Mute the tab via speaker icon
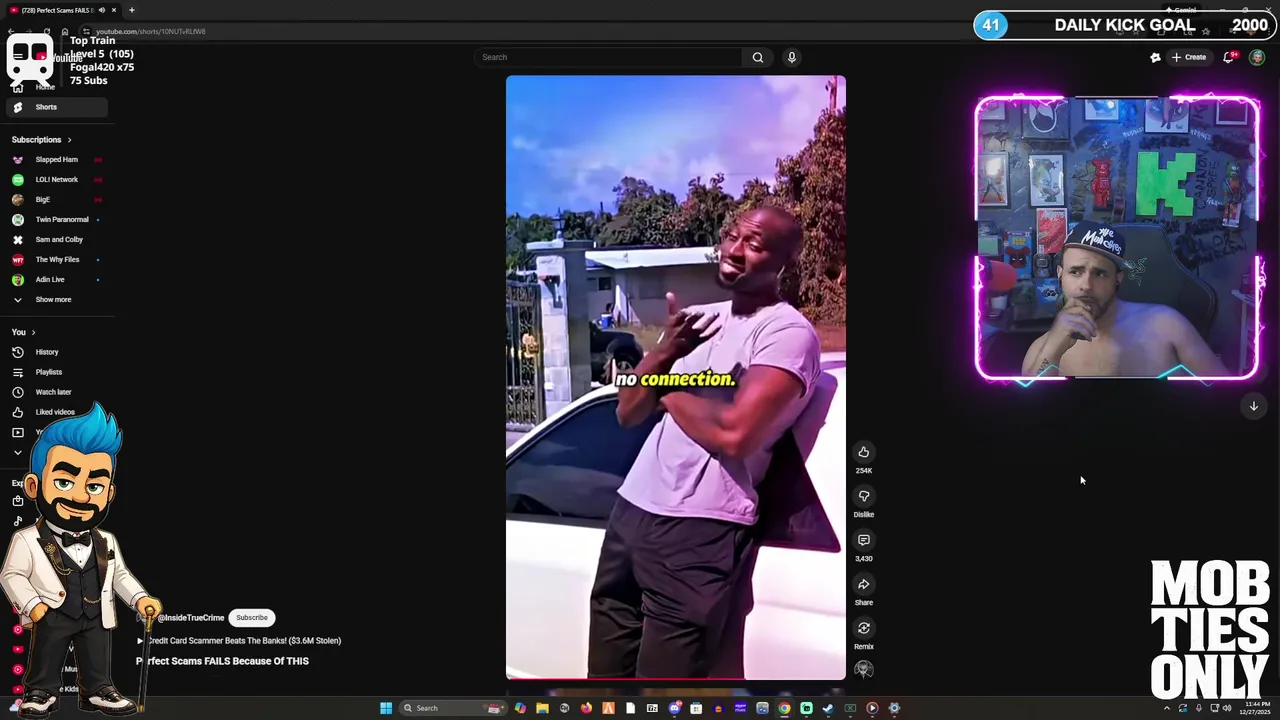The image size is (1280, 720). [102, 10]
